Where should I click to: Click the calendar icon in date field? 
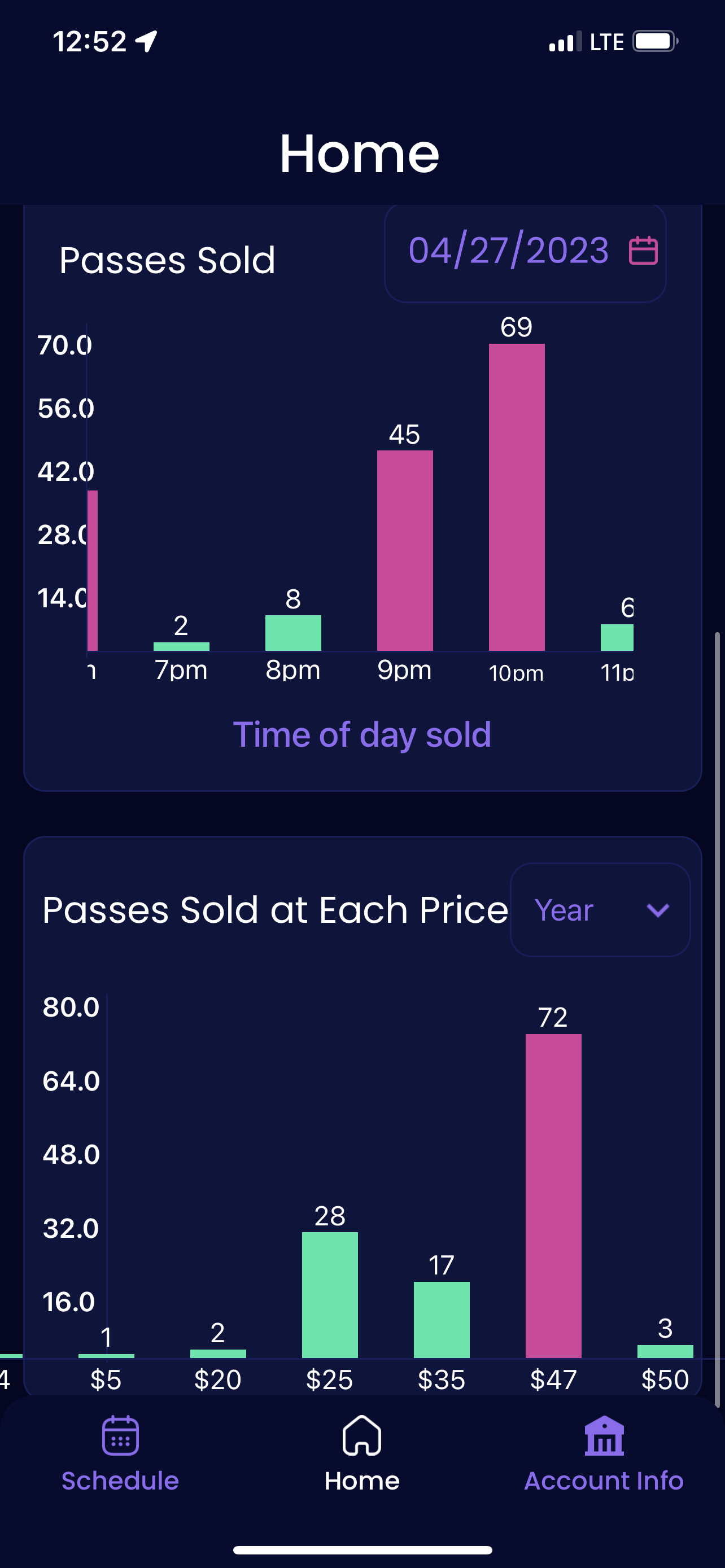pos(643,250)
